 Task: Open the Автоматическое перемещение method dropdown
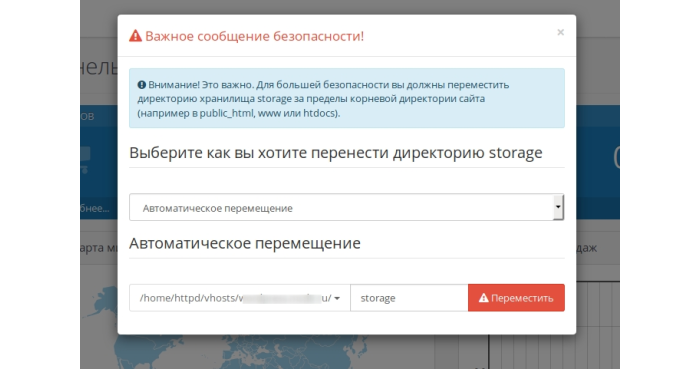tap(346, 207)
